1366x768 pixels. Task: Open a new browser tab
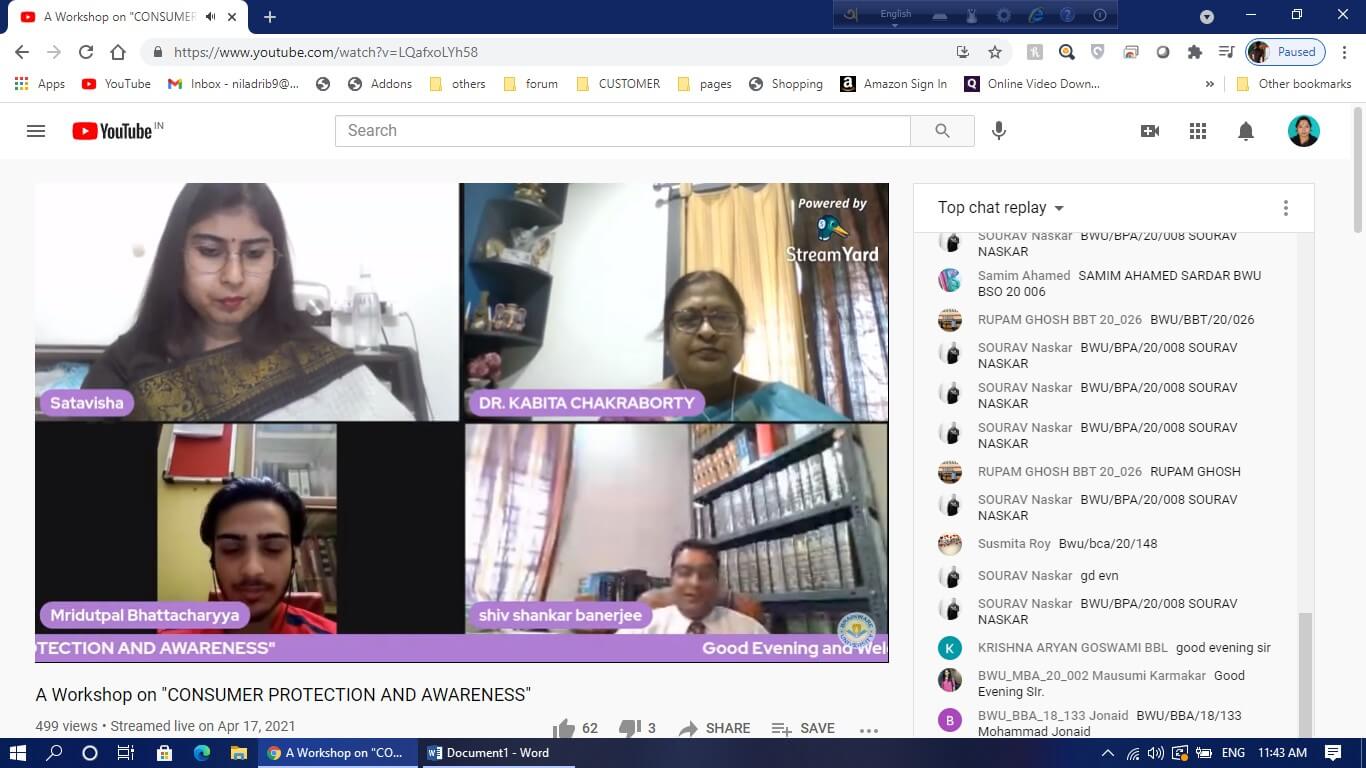tap(269, 17)
